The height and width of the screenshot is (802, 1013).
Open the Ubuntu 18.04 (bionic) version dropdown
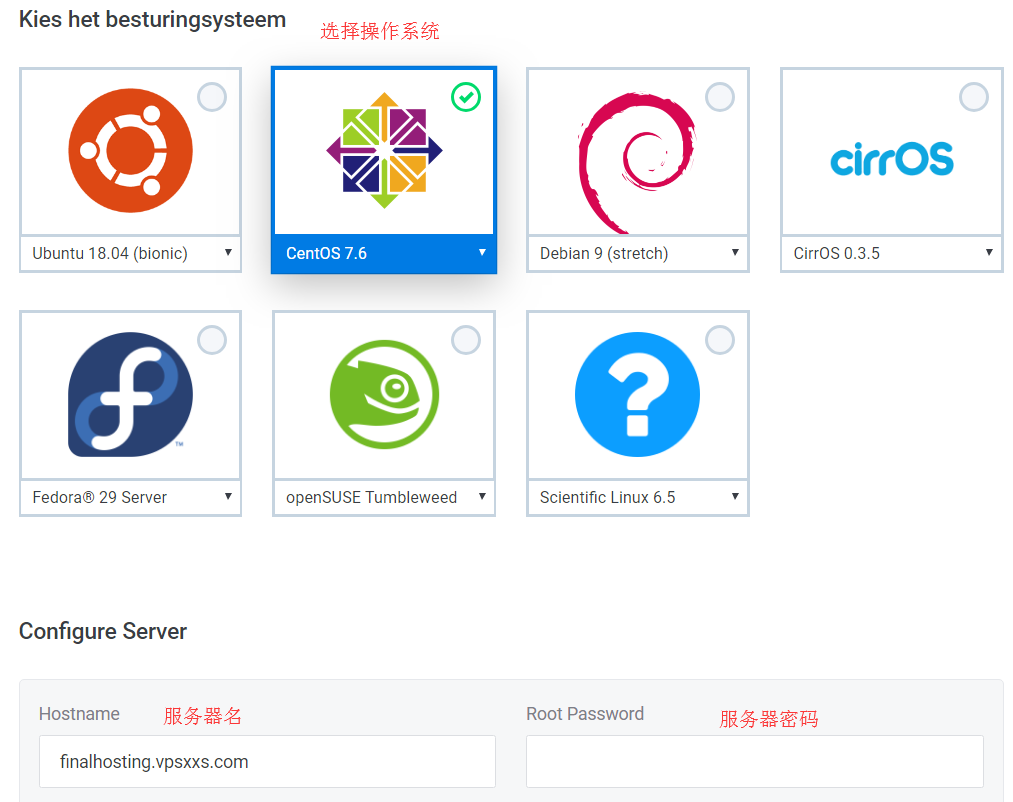point(131,253)
